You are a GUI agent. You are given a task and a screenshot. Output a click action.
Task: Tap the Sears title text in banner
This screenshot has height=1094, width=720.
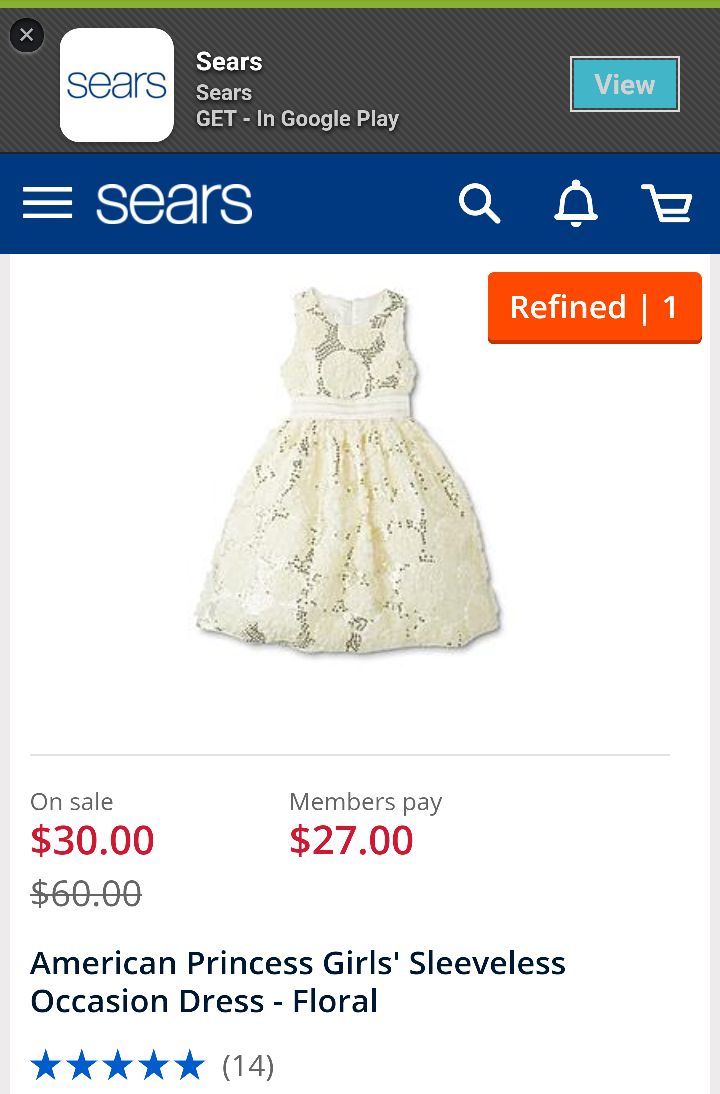point(229,61)
